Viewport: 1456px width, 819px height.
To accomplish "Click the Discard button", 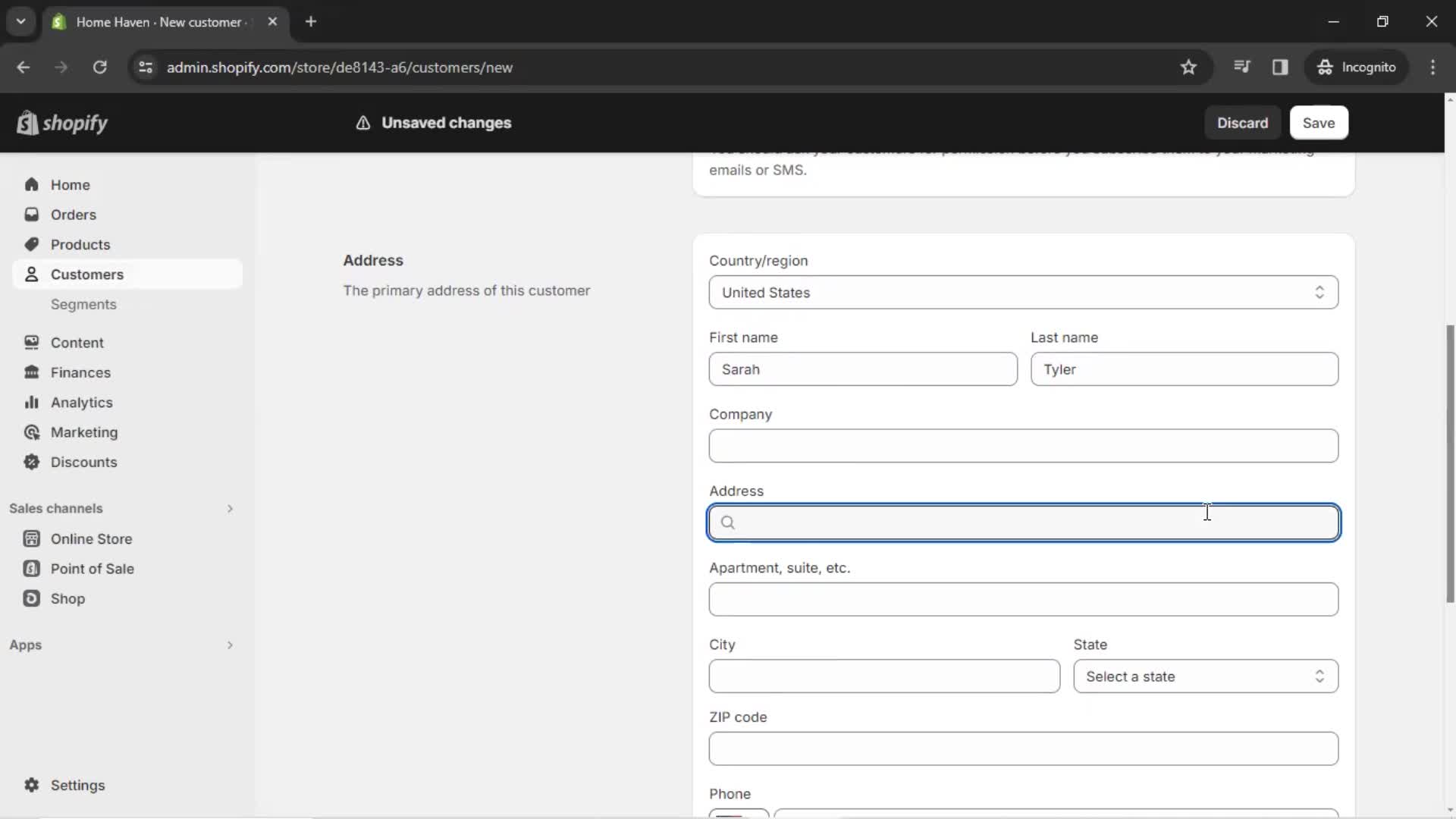I will 1242,123.
